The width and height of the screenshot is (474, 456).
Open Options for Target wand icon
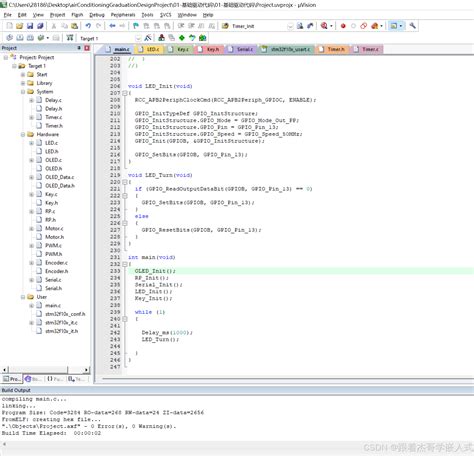148,38
